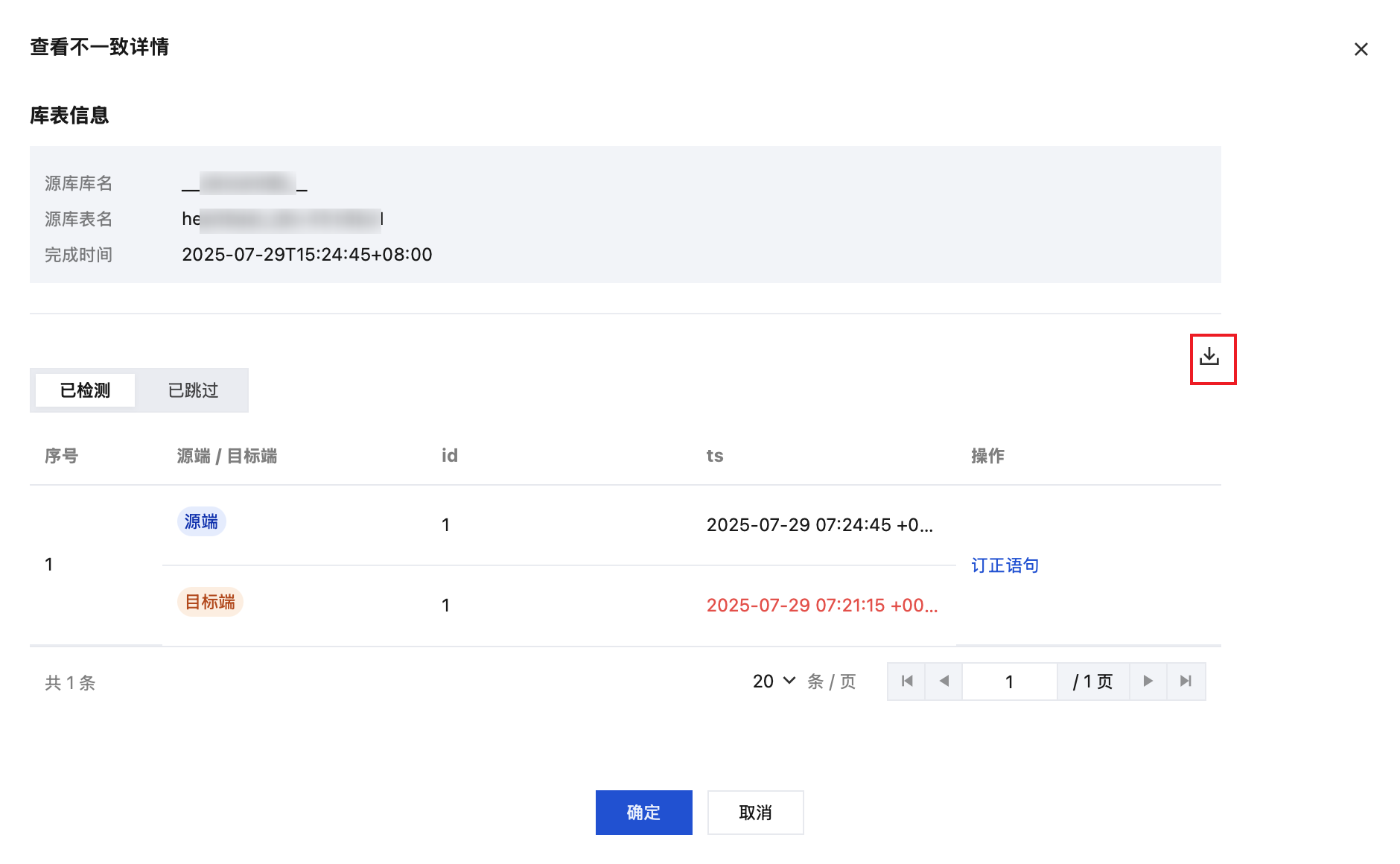The height and width of the screenshot is (864, 1400).
Task: Click the red target-side ts value
Action: (821, 606)
